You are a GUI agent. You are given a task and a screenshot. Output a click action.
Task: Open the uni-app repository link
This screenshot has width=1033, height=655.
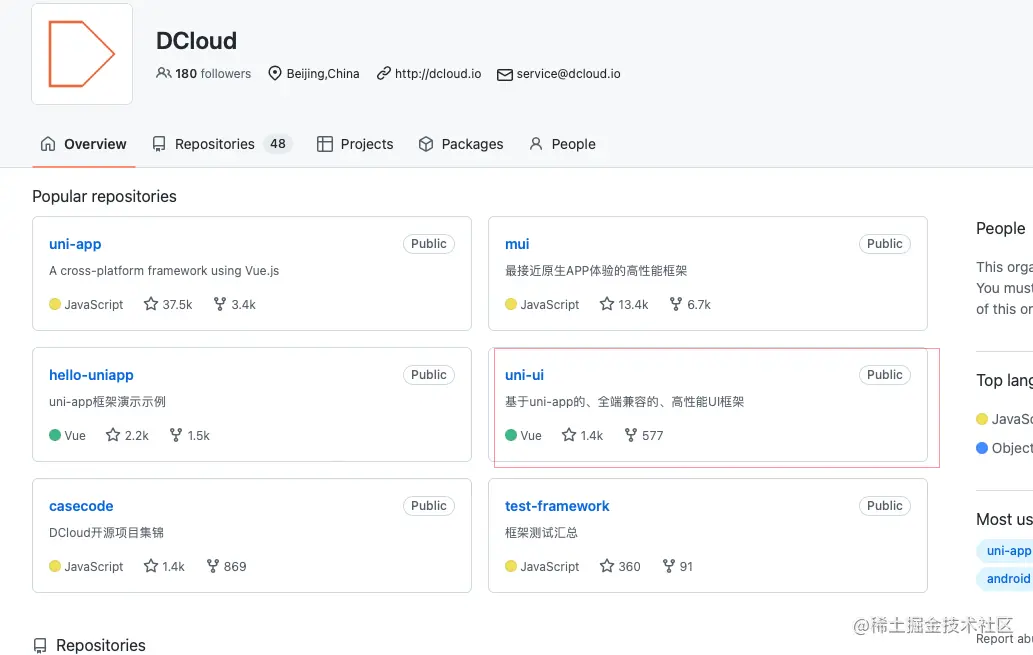pos(75,244)
